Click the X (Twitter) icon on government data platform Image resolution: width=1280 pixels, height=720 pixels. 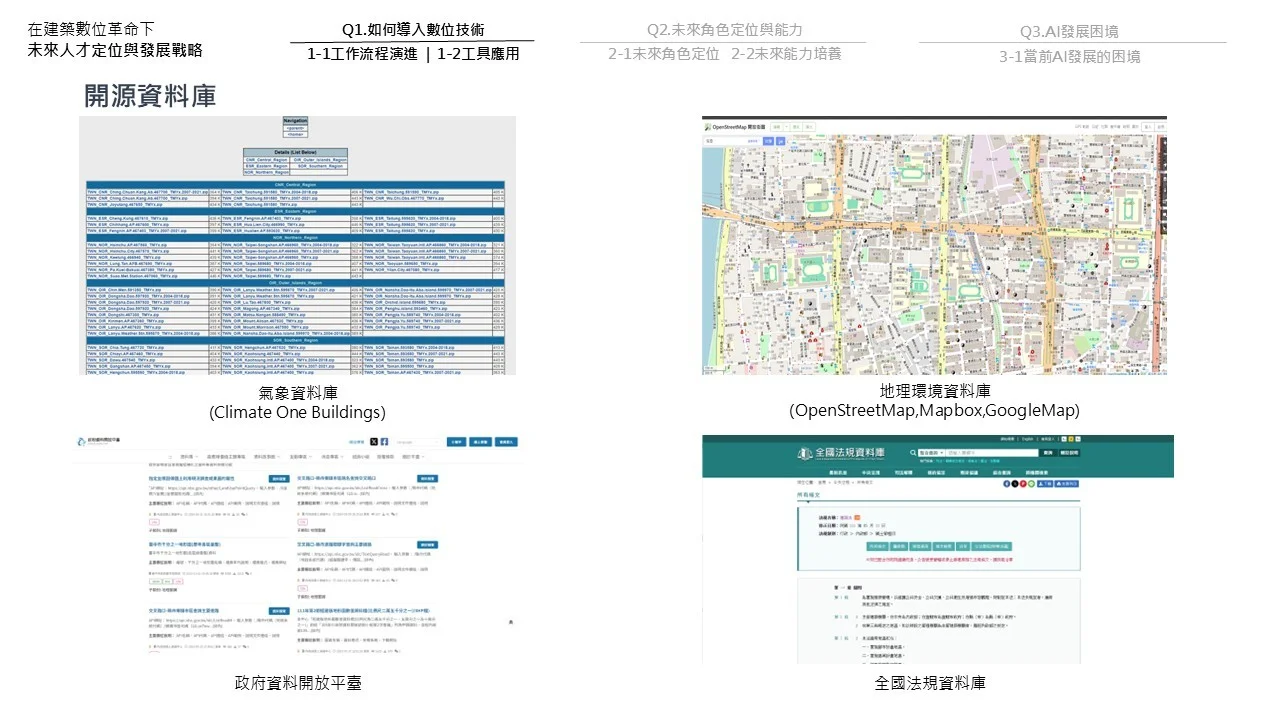point(374,441)
